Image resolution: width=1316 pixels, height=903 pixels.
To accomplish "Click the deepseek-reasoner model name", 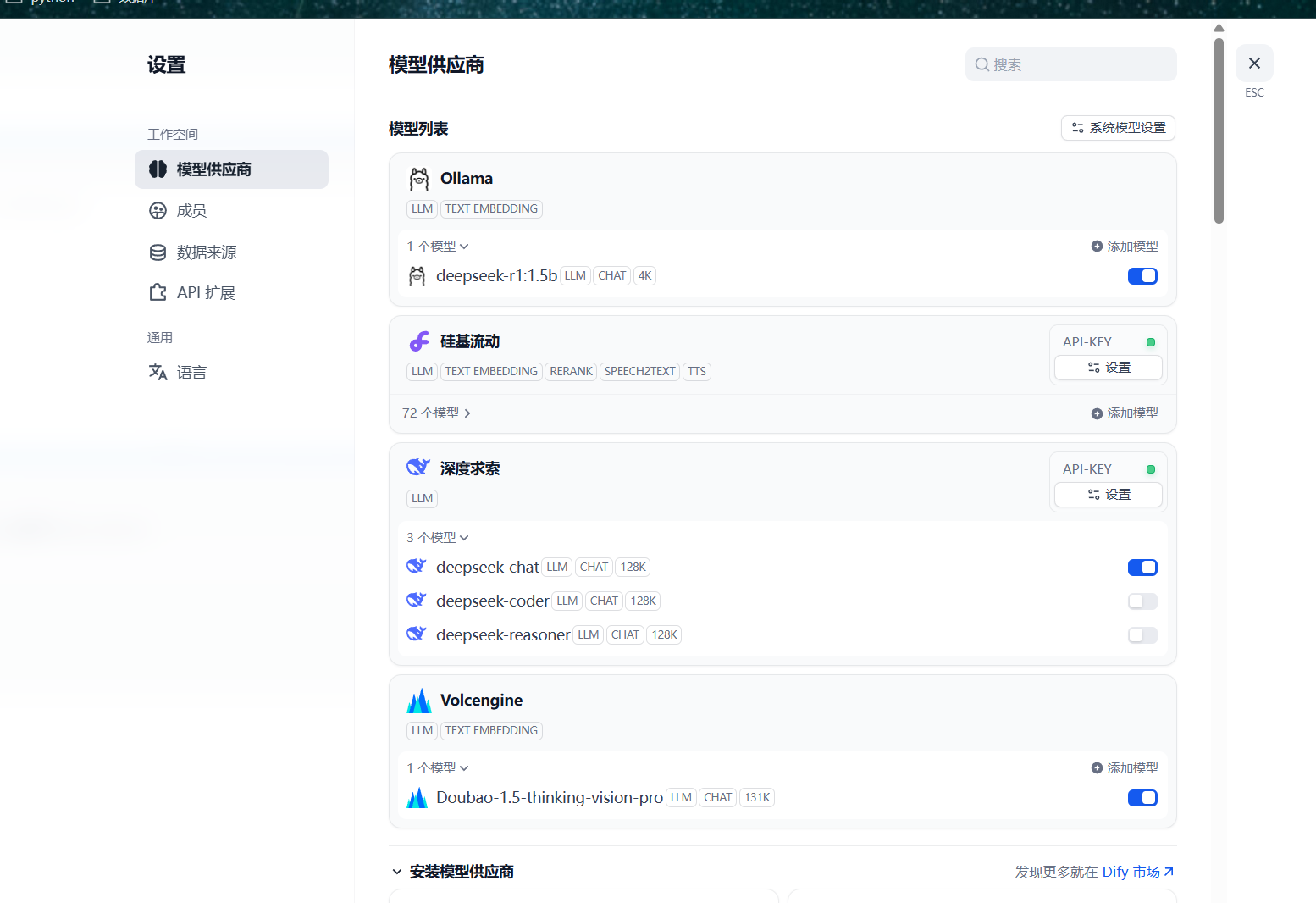I will pos(503,635).
